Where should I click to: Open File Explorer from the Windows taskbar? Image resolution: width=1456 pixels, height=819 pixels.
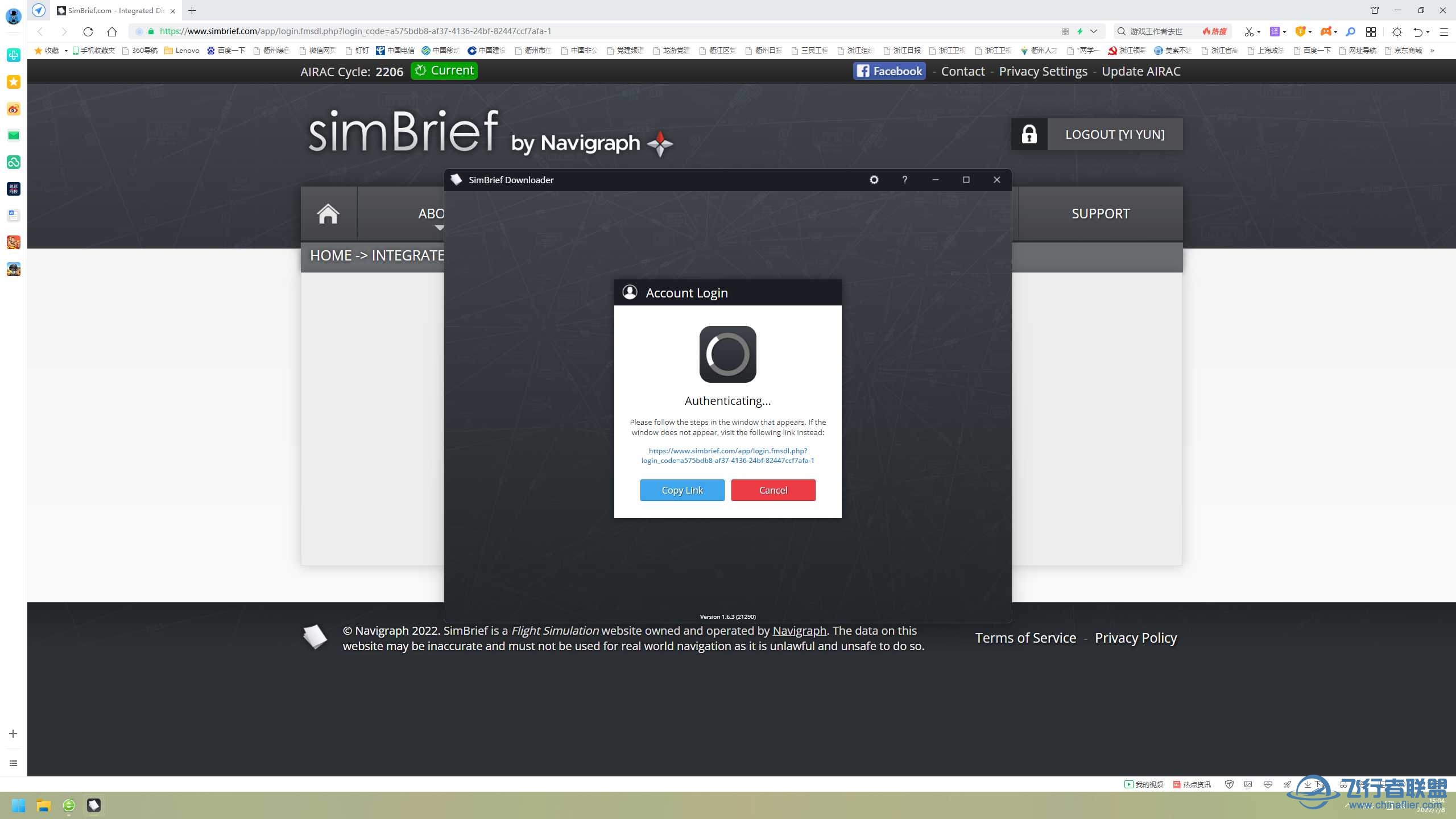43,805
